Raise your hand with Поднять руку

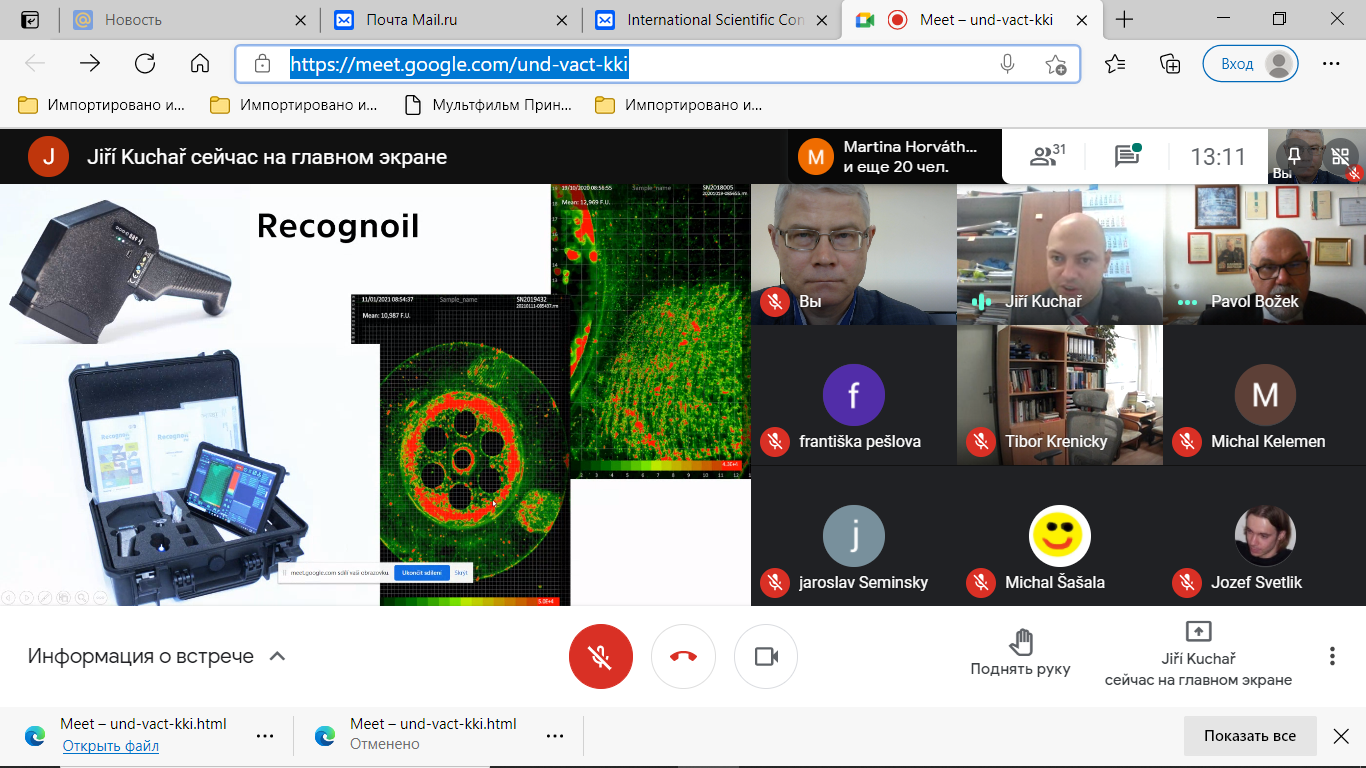tap(1020, 653)
